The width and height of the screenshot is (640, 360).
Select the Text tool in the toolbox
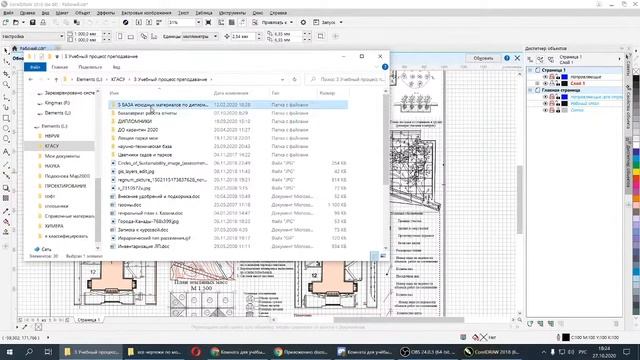6,152
